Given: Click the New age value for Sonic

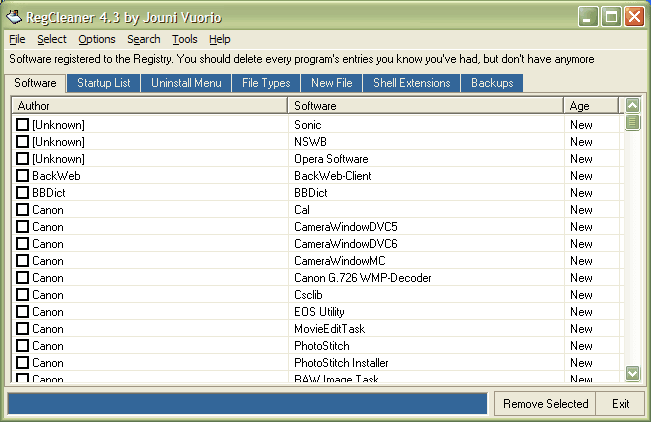Looking at the screenshot, I should tap(581, 125).
